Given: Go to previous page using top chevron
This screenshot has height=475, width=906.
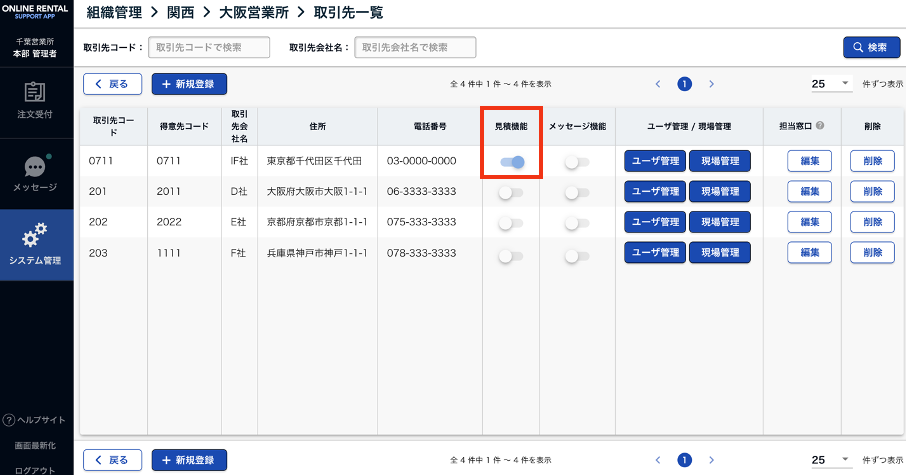Looking at the screenshot, I should [658, 84].
